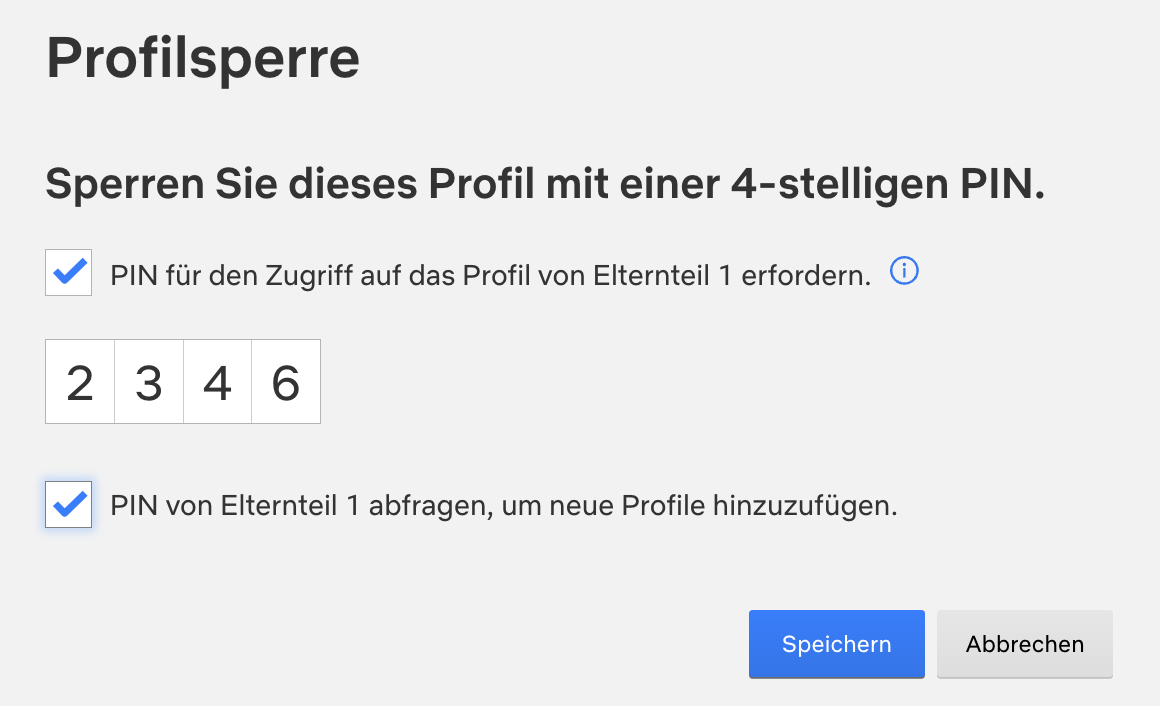1160x706 pixels.
Task: Click the letter i inside the blue circle
Action: [904, 271]
